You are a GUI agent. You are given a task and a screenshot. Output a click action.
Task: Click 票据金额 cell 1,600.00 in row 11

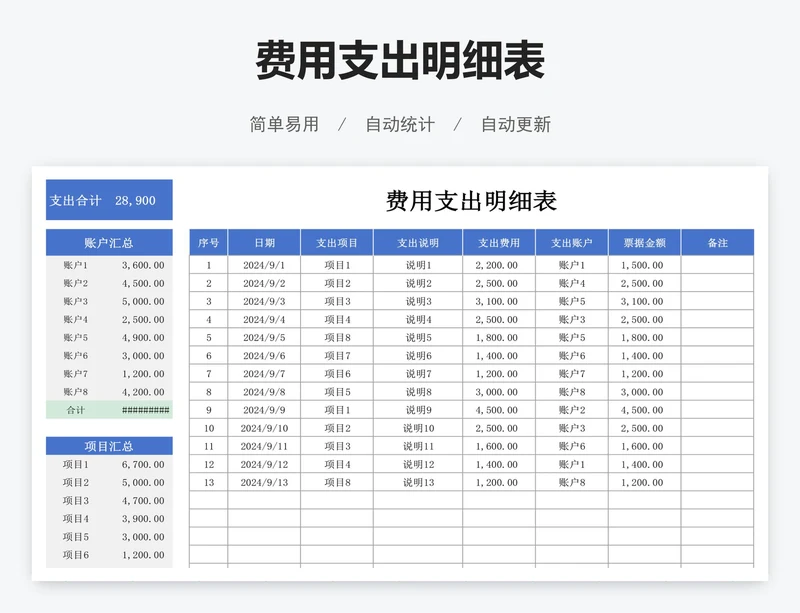tap(644, 446)
